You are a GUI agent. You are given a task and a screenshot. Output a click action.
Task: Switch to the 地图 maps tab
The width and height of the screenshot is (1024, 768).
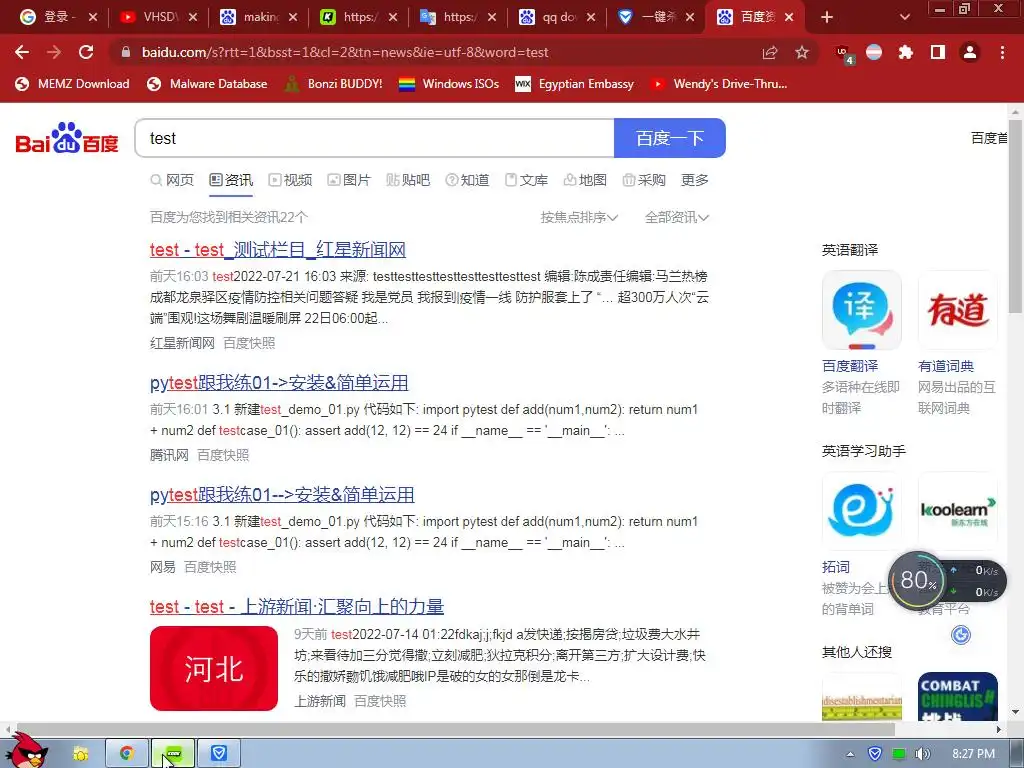(x=585, y=180)
